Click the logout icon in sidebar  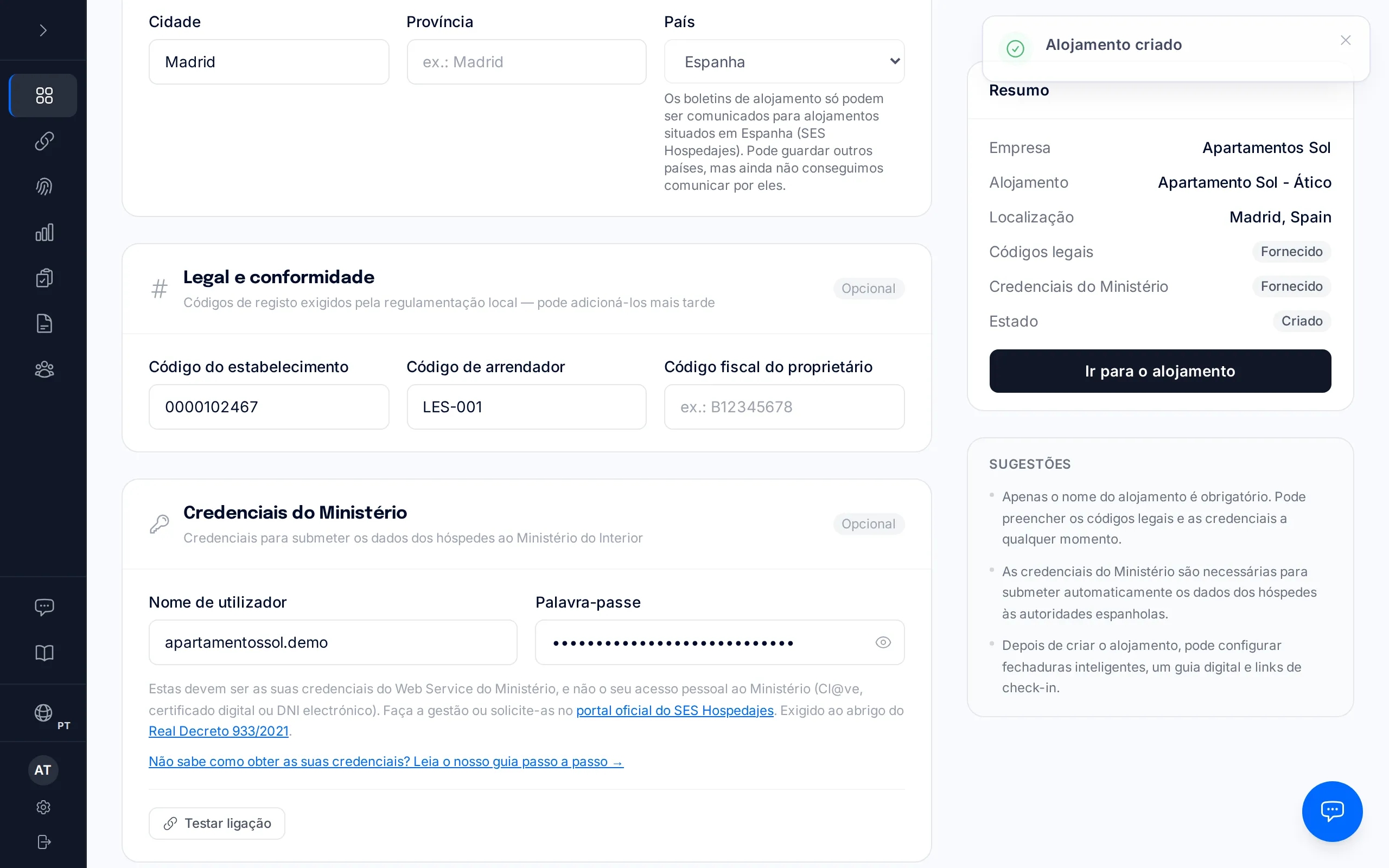coord(43,841)
